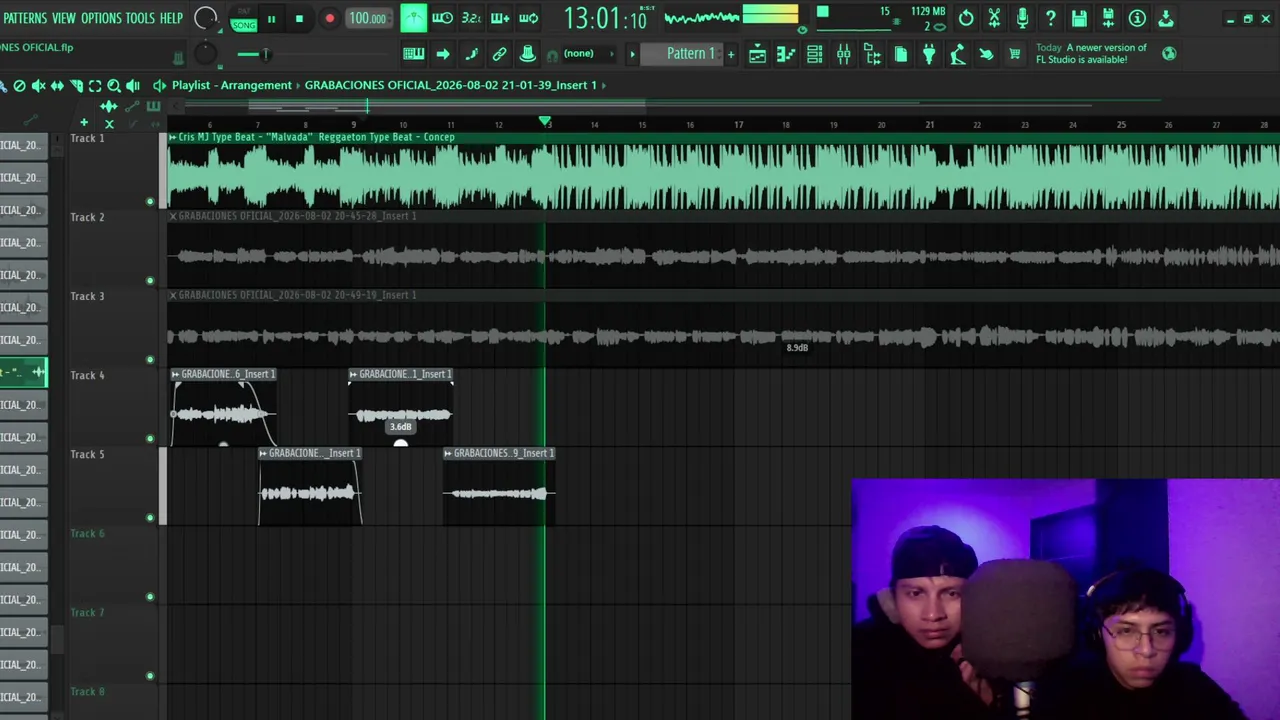Open the project picker icon
The image size is (1280, 720).
901,54
